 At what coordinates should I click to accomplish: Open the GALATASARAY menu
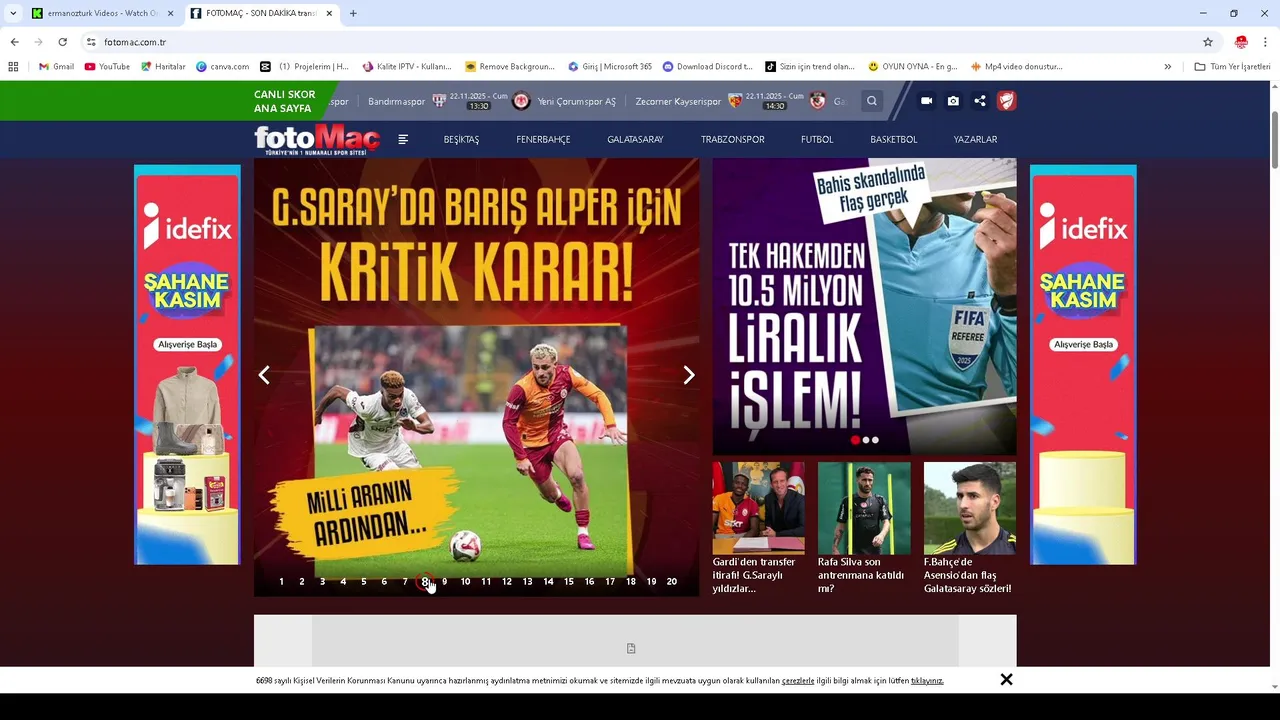635,139
